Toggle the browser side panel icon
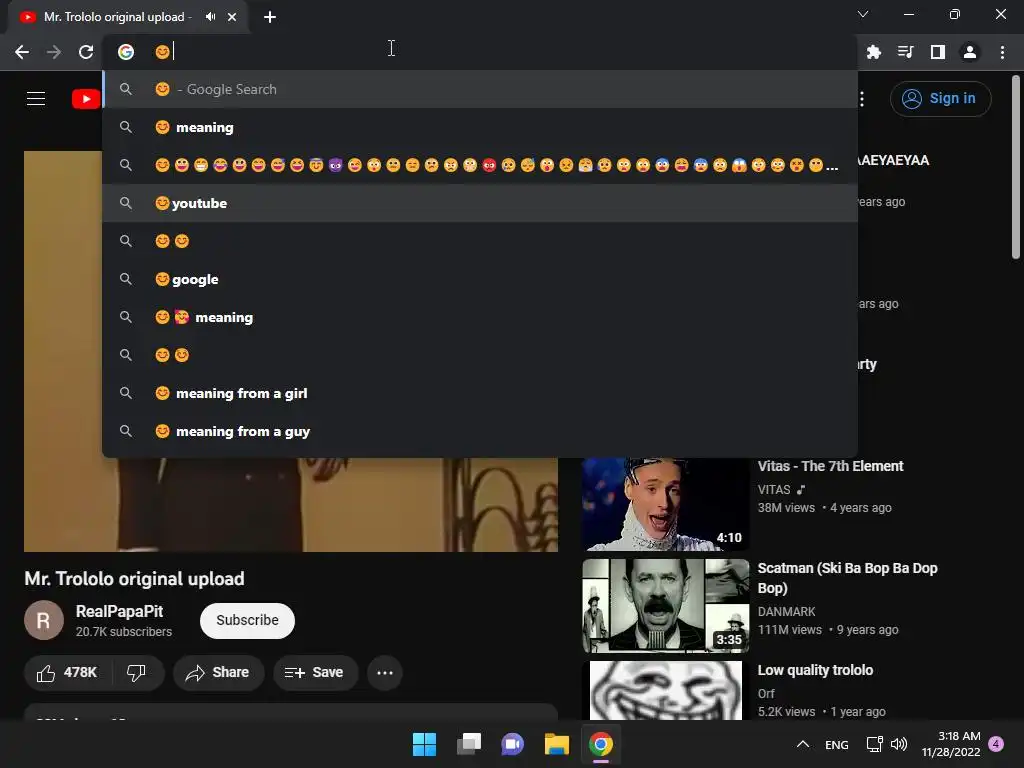 coord(938,52)
